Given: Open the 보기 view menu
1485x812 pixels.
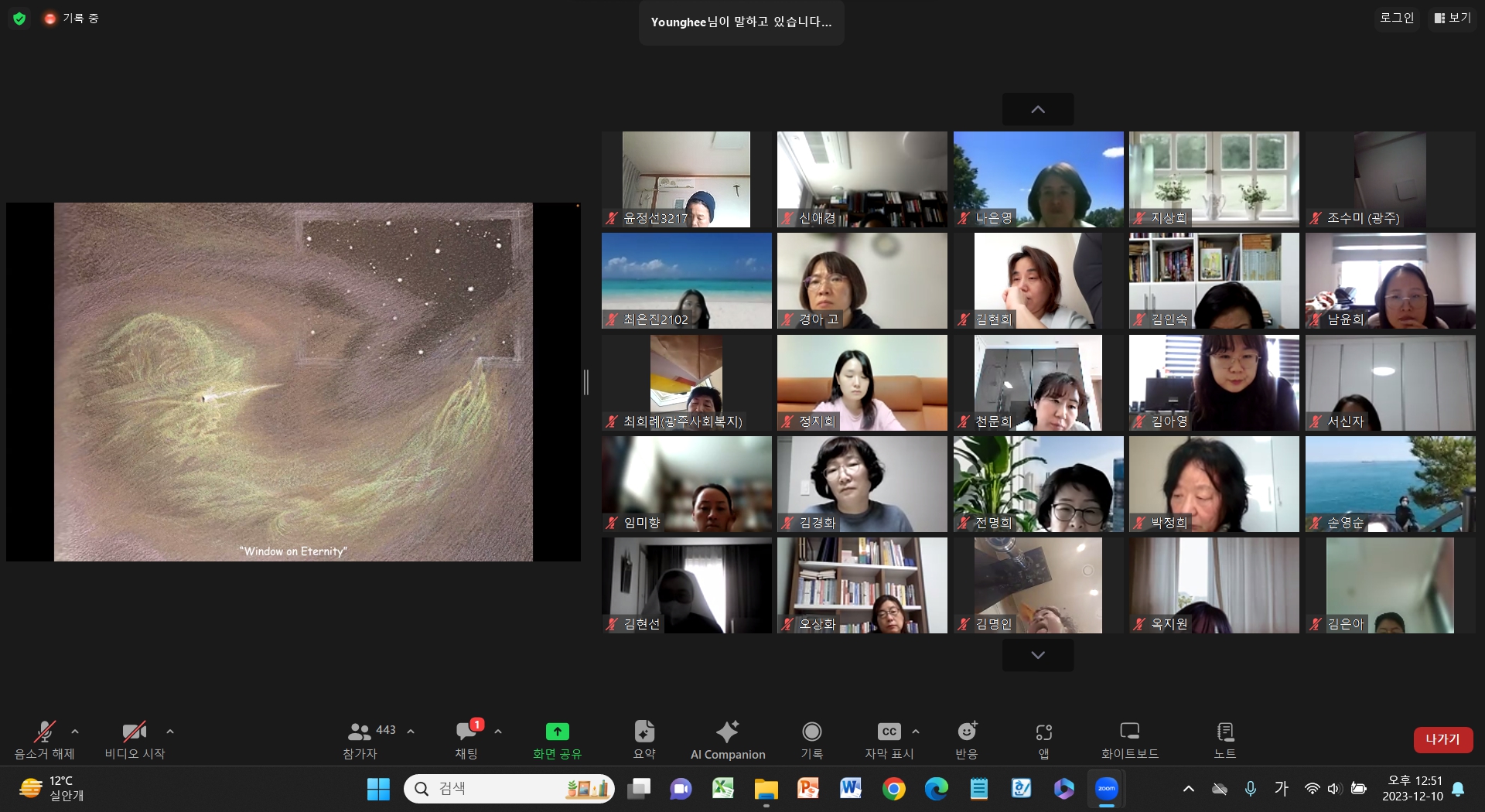Looking at the screenshot, I should click(x=1453, y=18).
